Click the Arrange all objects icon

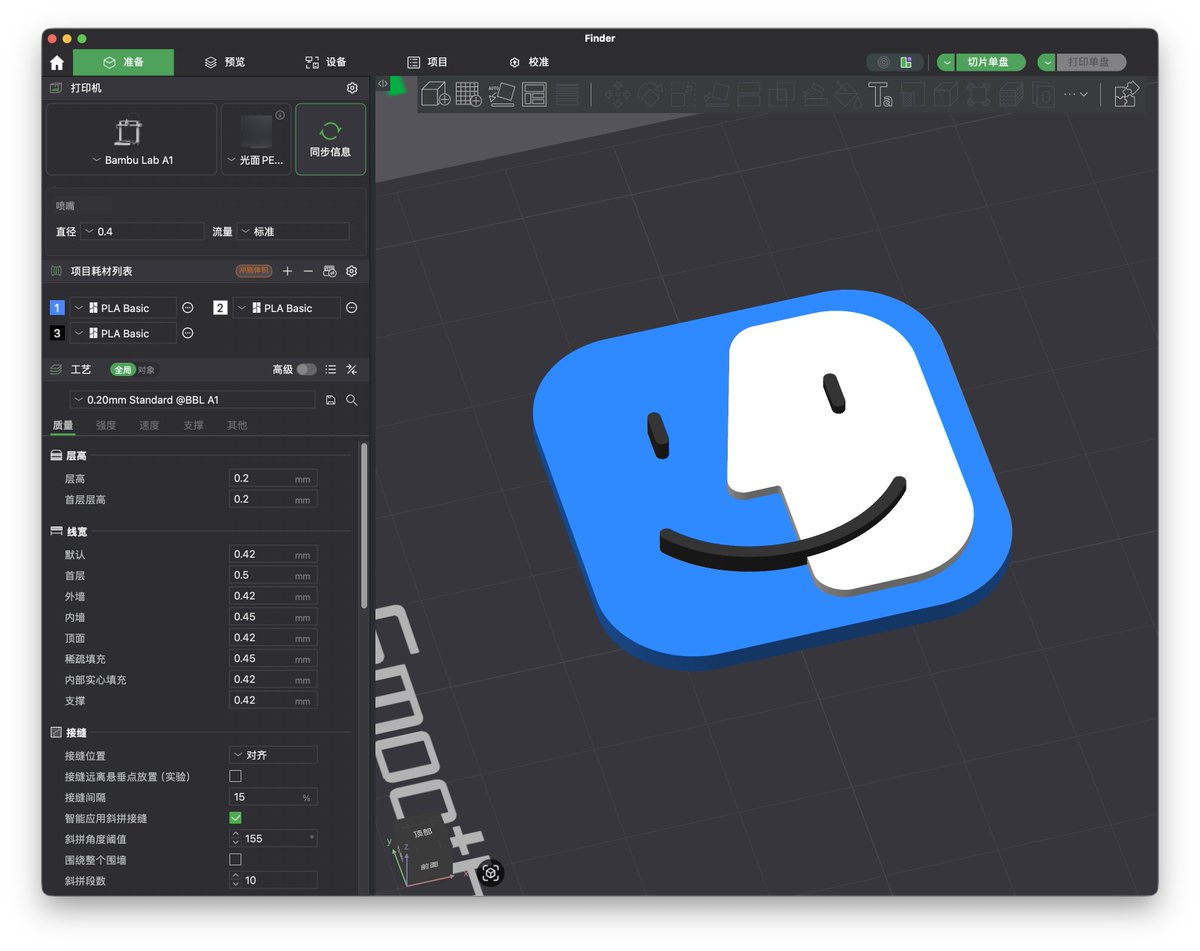click(535, 95)
